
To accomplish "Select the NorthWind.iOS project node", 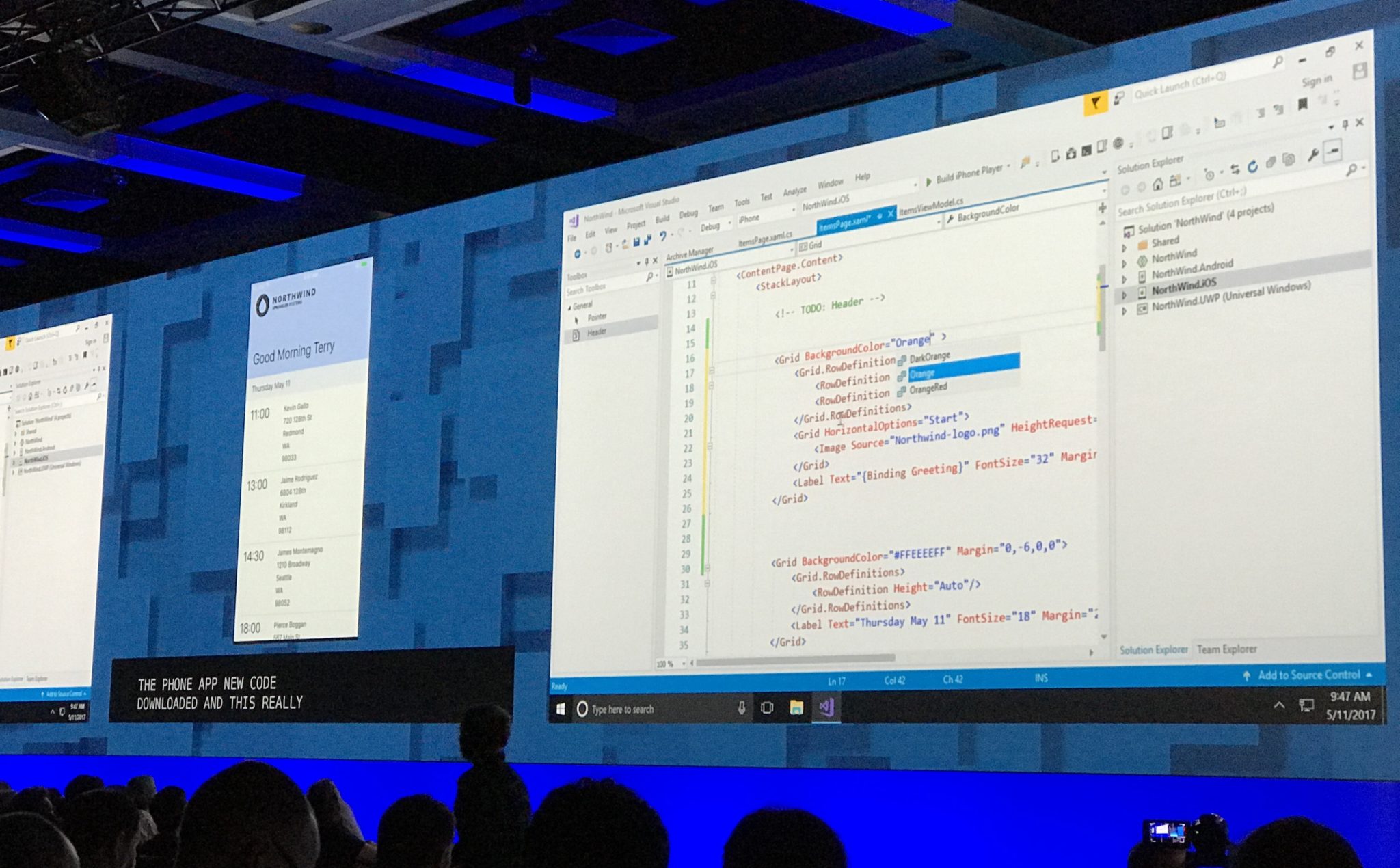I will (x=1244, y=277).
